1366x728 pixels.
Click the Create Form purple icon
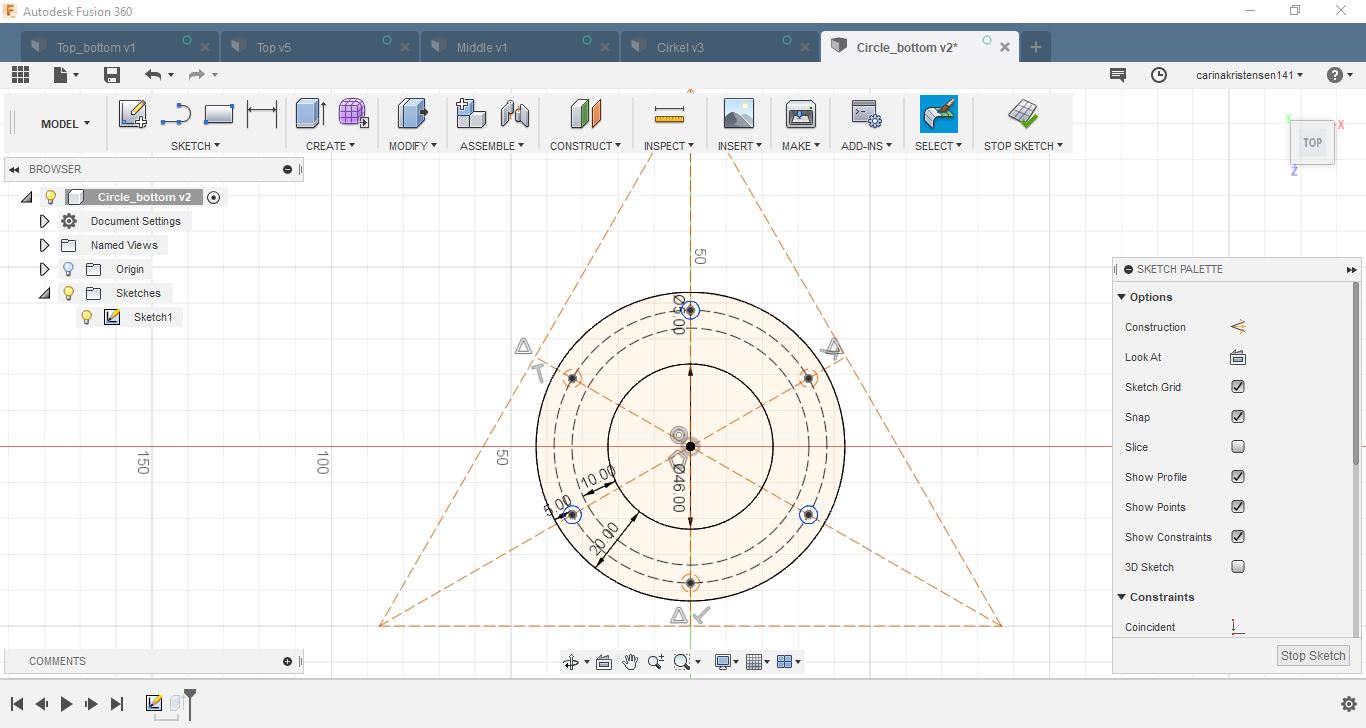click(x=352, y=113)
